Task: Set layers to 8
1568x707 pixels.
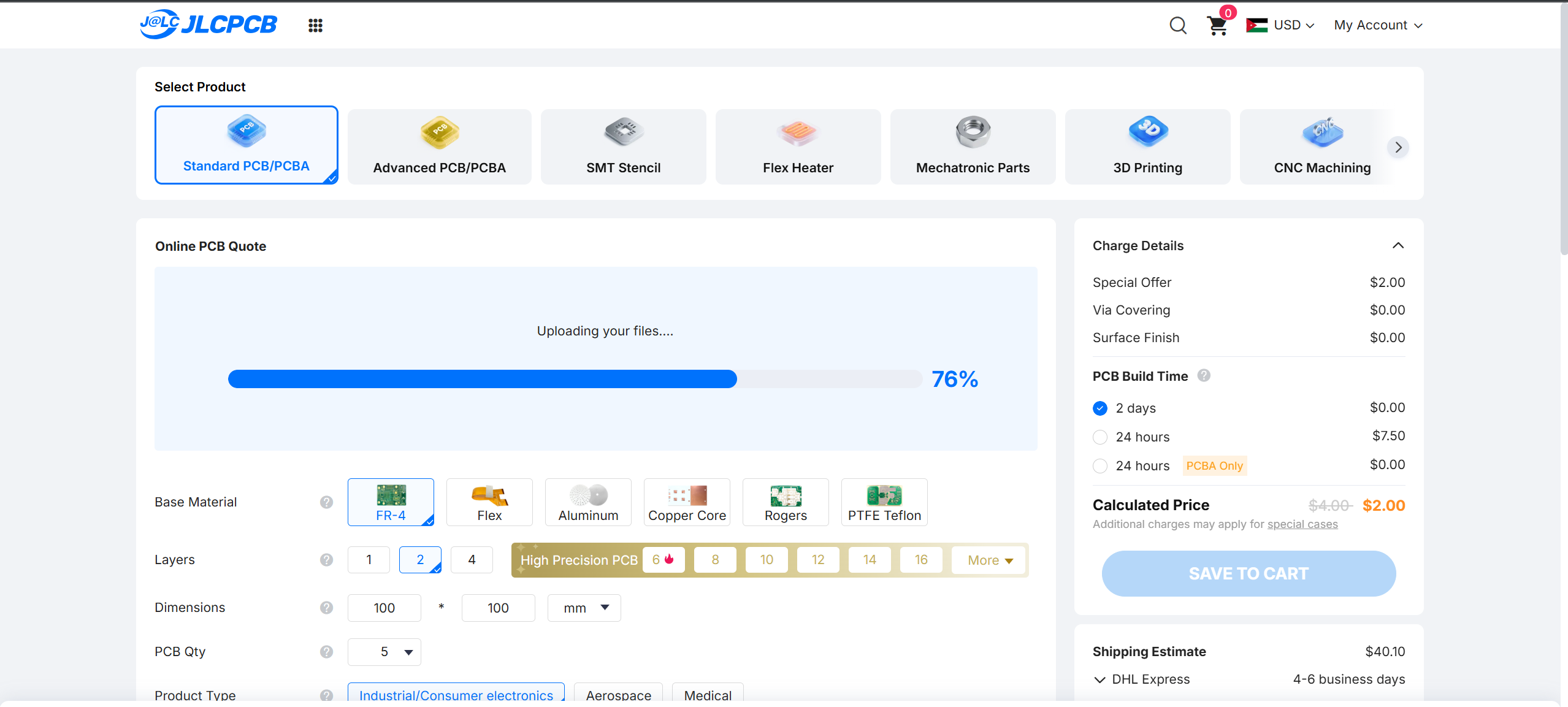Action: tap(715, 560)
